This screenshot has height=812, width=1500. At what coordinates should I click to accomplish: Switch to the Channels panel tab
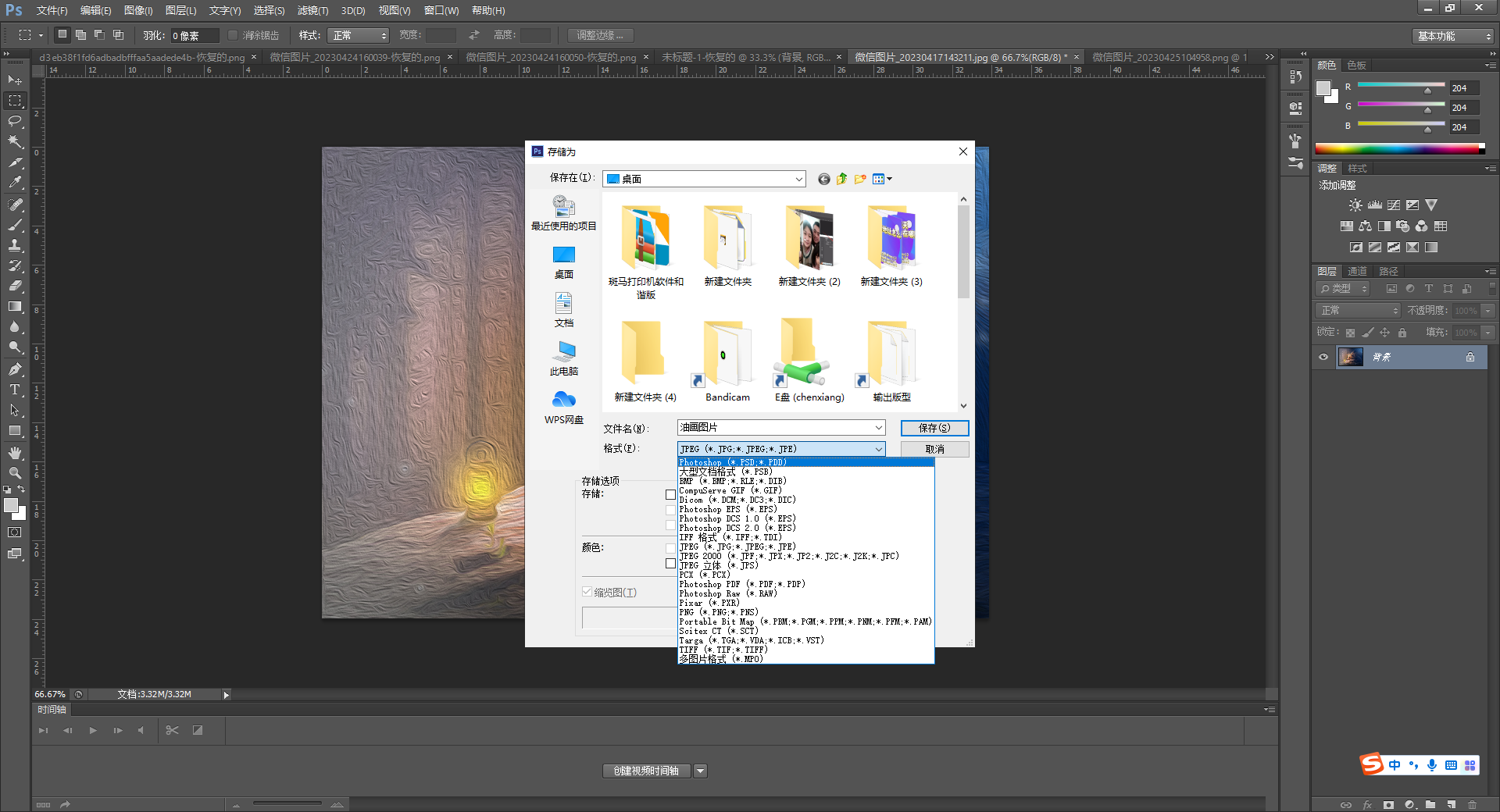(x=1357, y=271)
